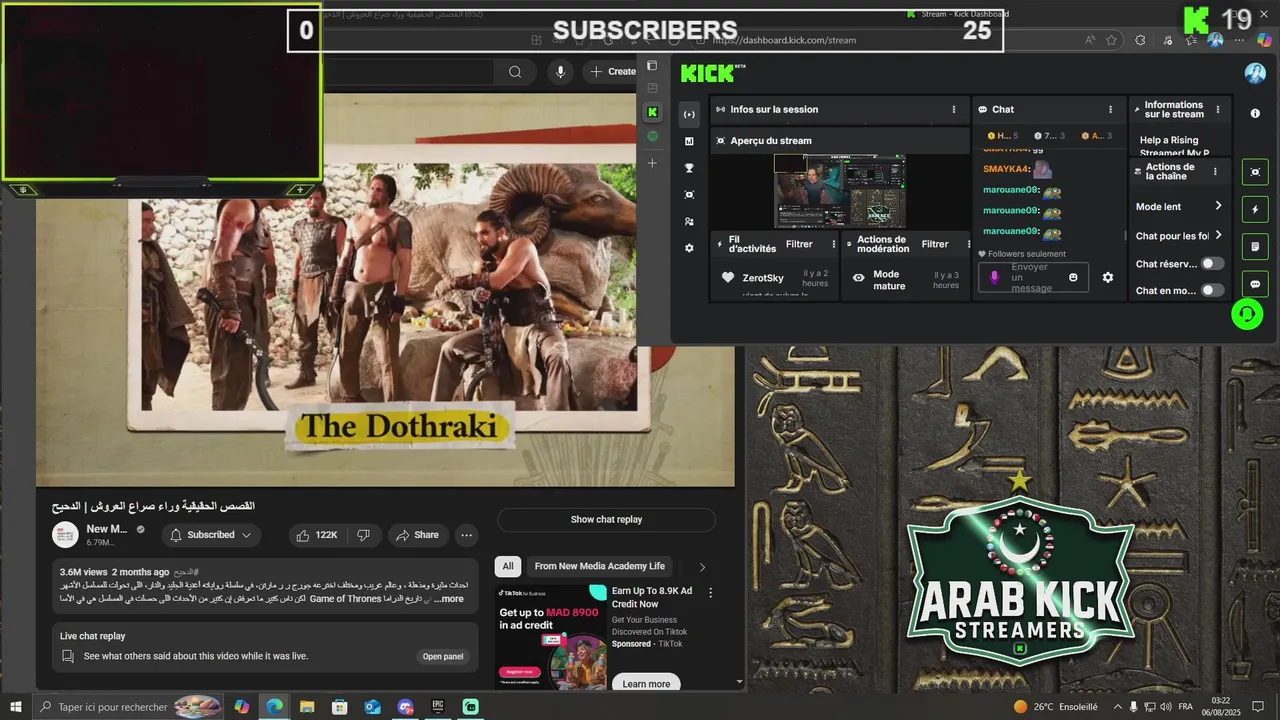Click the chat bubble button on right rail

(1255, 284)
